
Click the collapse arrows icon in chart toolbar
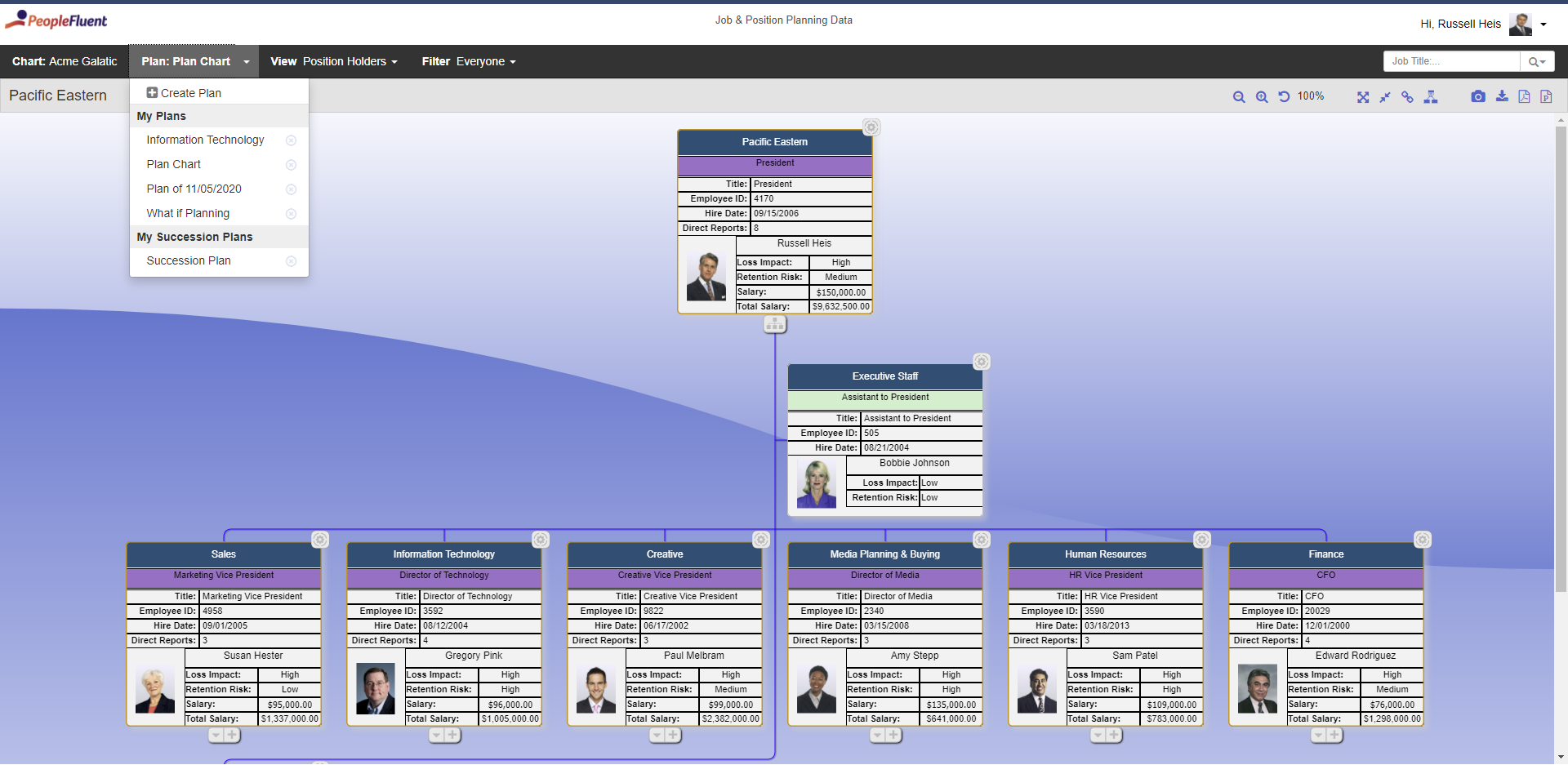1385,97
